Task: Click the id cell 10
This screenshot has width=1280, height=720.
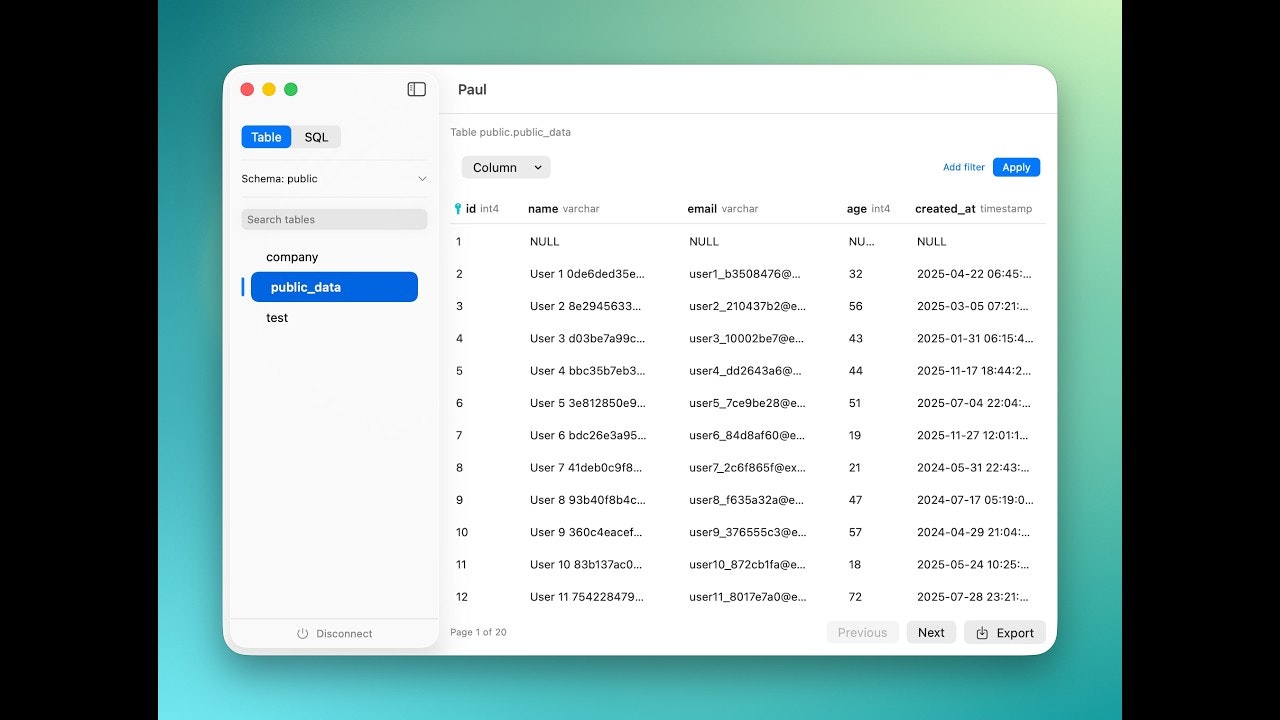Action: tap(462, 532)
